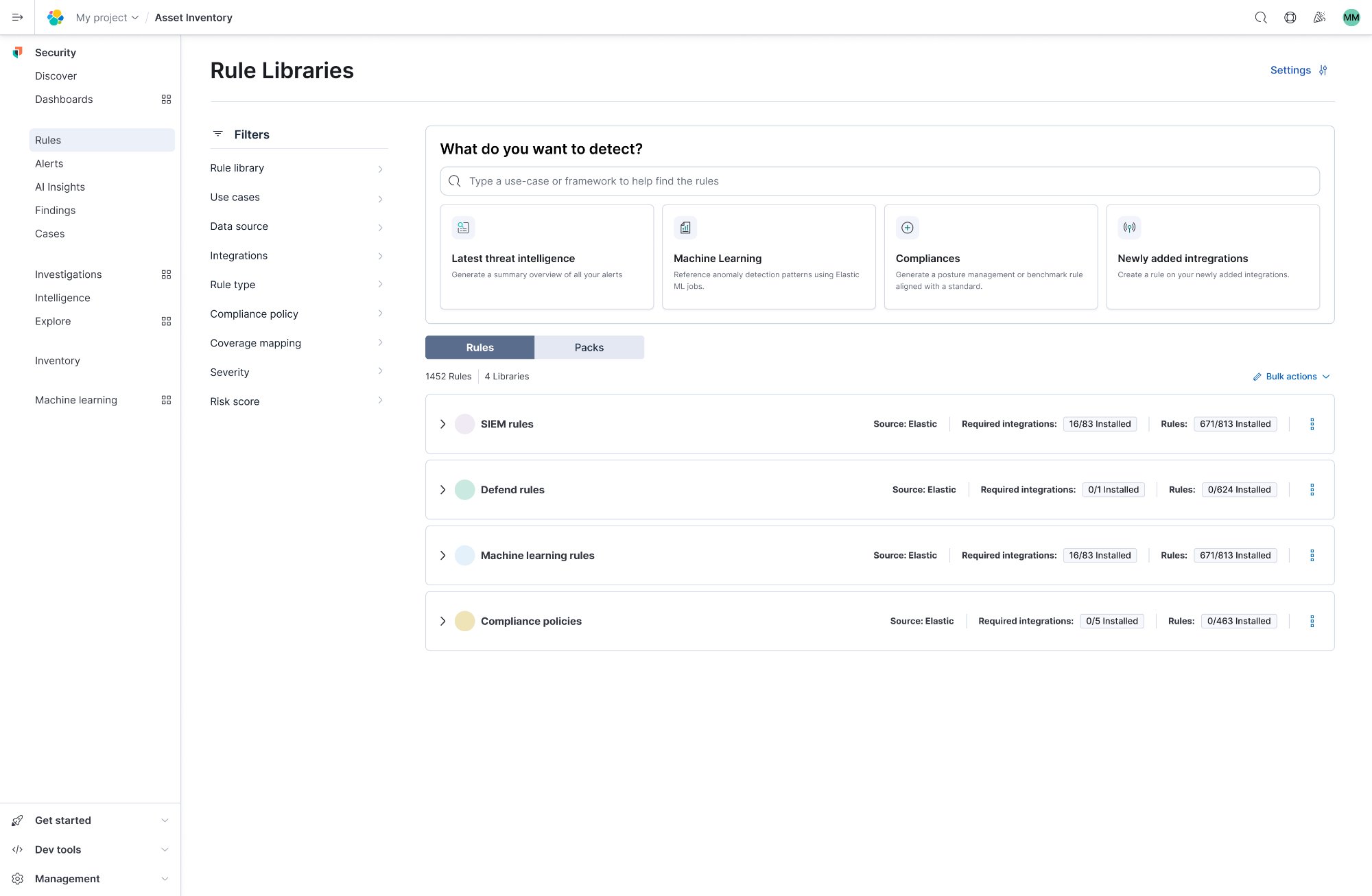Open the help life-ring icon in the top bar

pos(1290,17)
